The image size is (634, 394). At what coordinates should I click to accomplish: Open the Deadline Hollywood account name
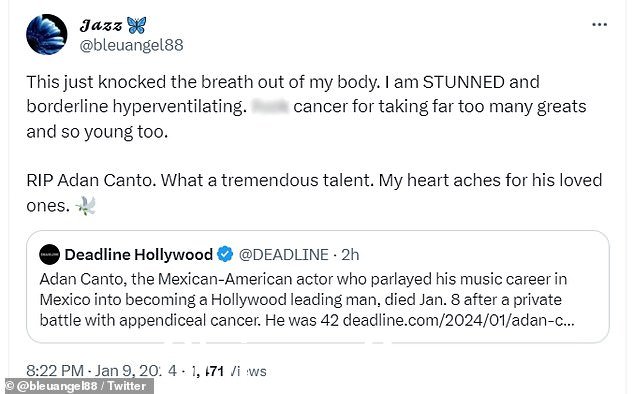click(138, 254)
